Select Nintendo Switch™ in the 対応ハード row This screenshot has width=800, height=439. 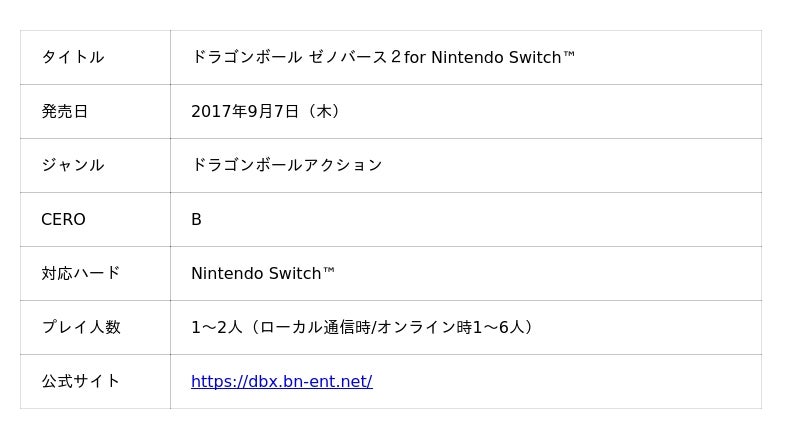[263, 273]
